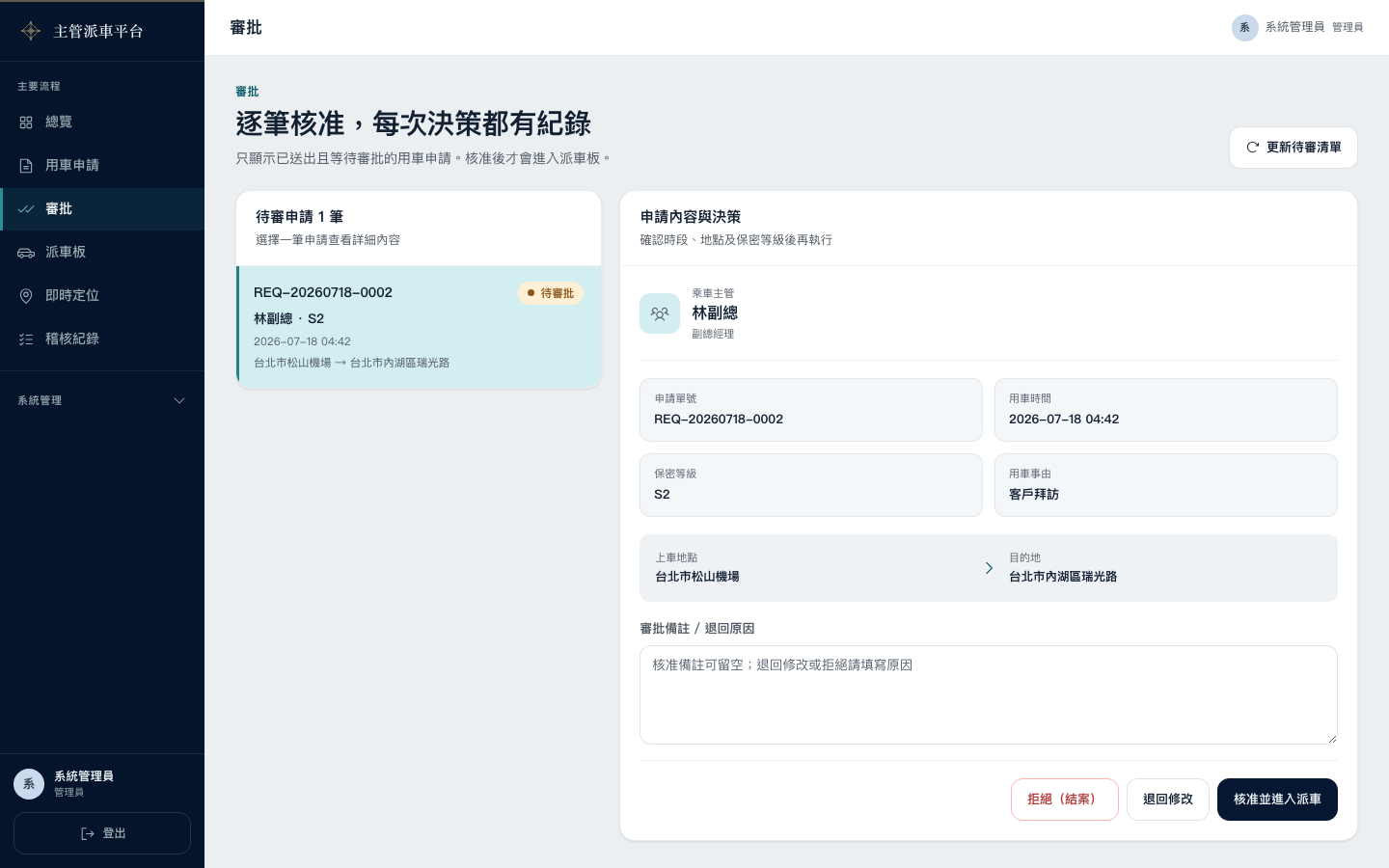Click the arrow chevron between pickup and destination
The height and width of the screenshot is (868, 1389).
(x=989, y=568)
